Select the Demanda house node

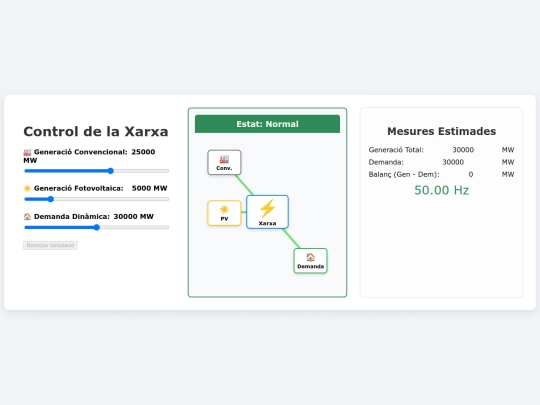pyautogui.click(x=310, y=261)
